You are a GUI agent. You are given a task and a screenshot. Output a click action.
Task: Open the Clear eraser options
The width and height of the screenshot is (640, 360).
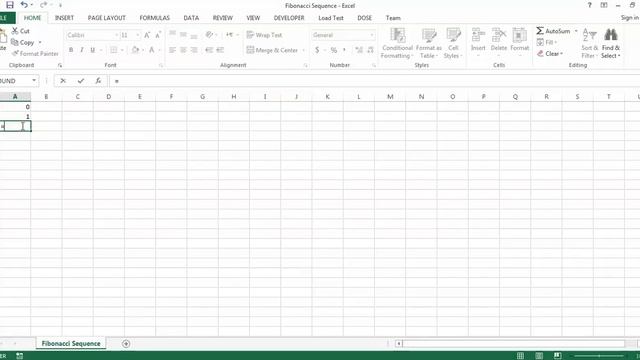click(550, 53)
